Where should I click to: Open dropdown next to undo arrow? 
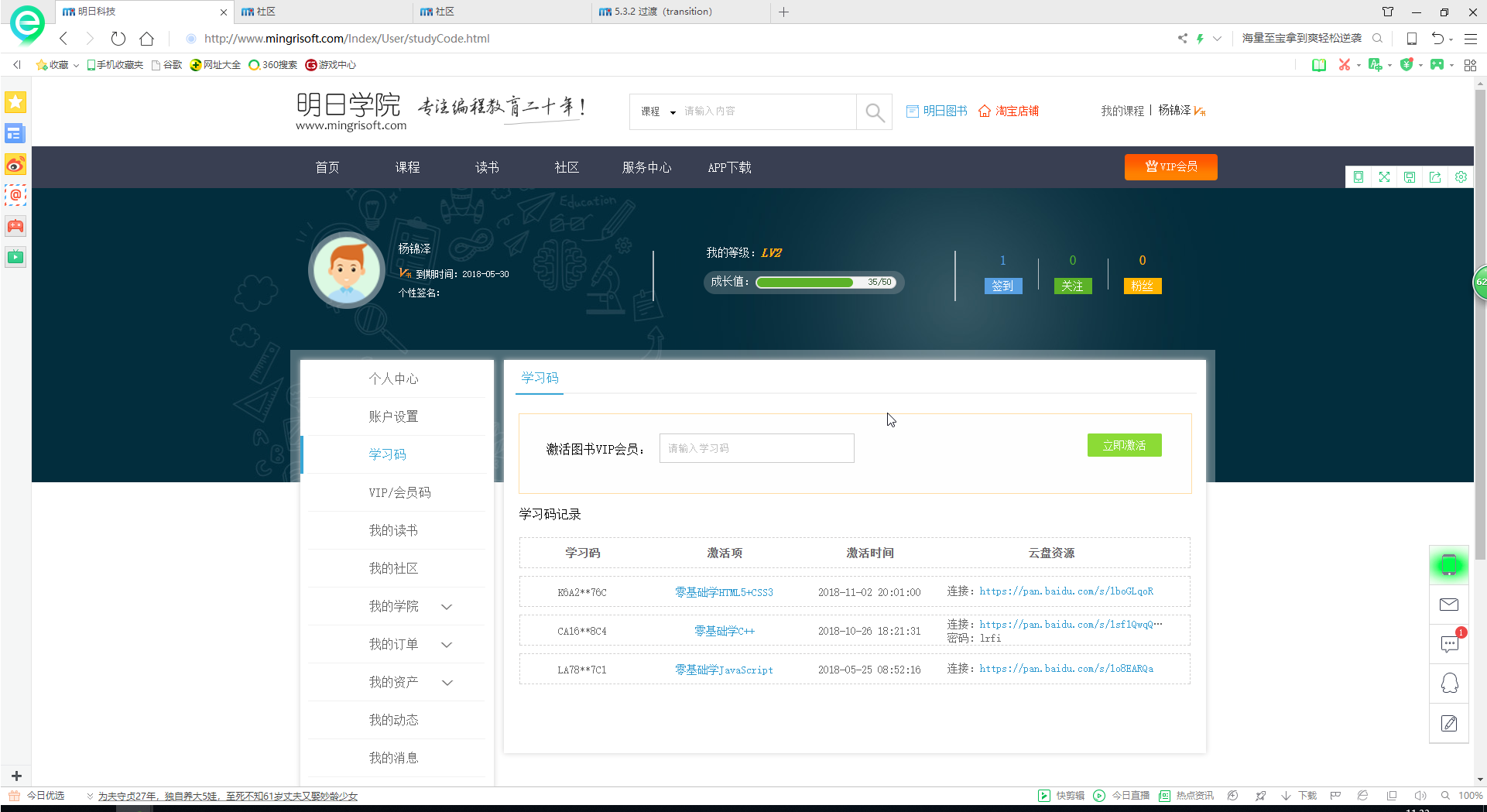tap(1451, 39)
